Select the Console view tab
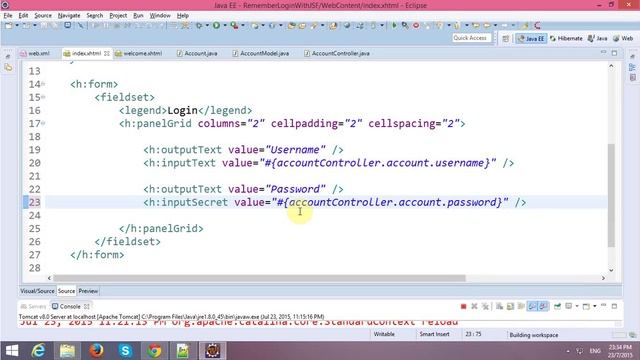640x360 pixels. coord(70,306)
